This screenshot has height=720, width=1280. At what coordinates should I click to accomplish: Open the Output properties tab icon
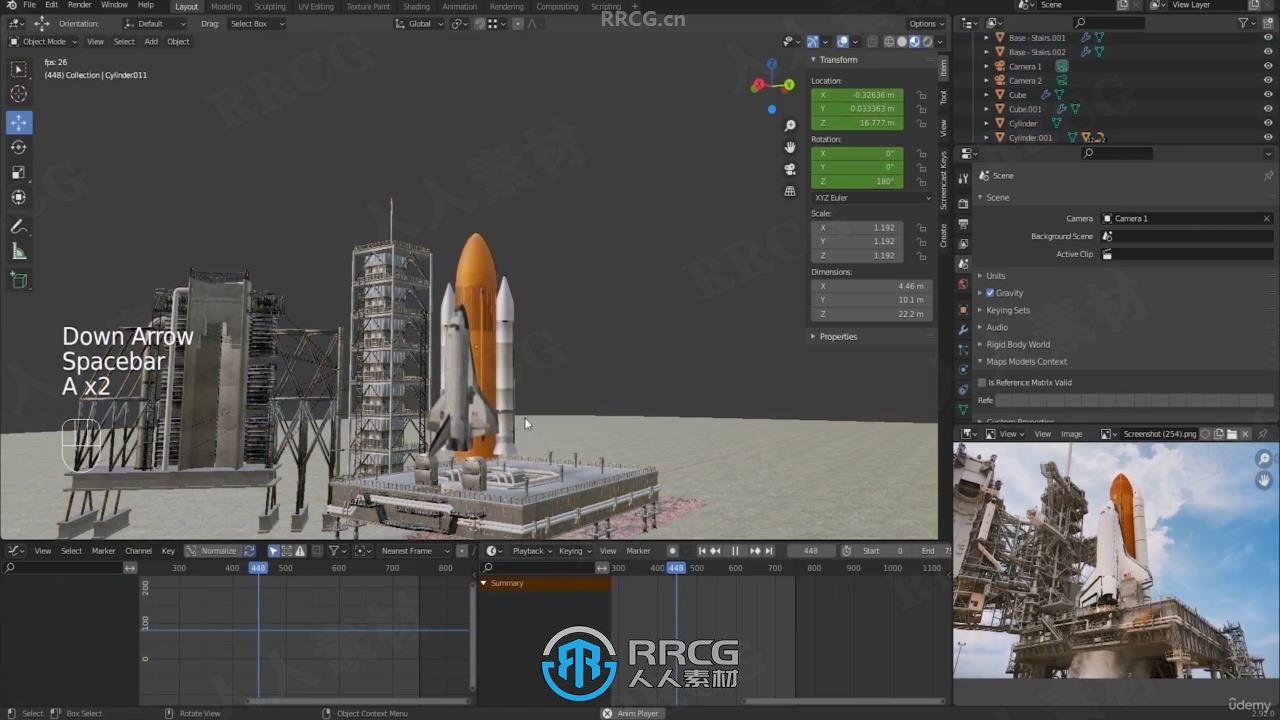tap(963, 223)
